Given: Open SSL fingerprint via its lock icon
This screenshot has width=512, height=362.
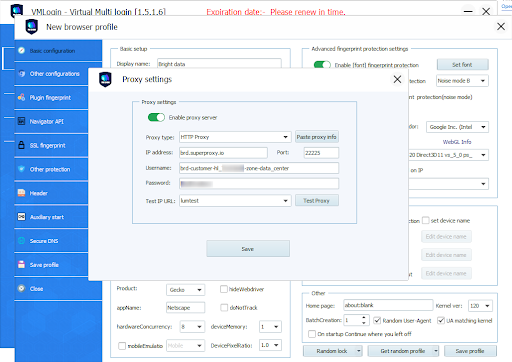Looking at the screenshot, I should [x=21, y=145].
